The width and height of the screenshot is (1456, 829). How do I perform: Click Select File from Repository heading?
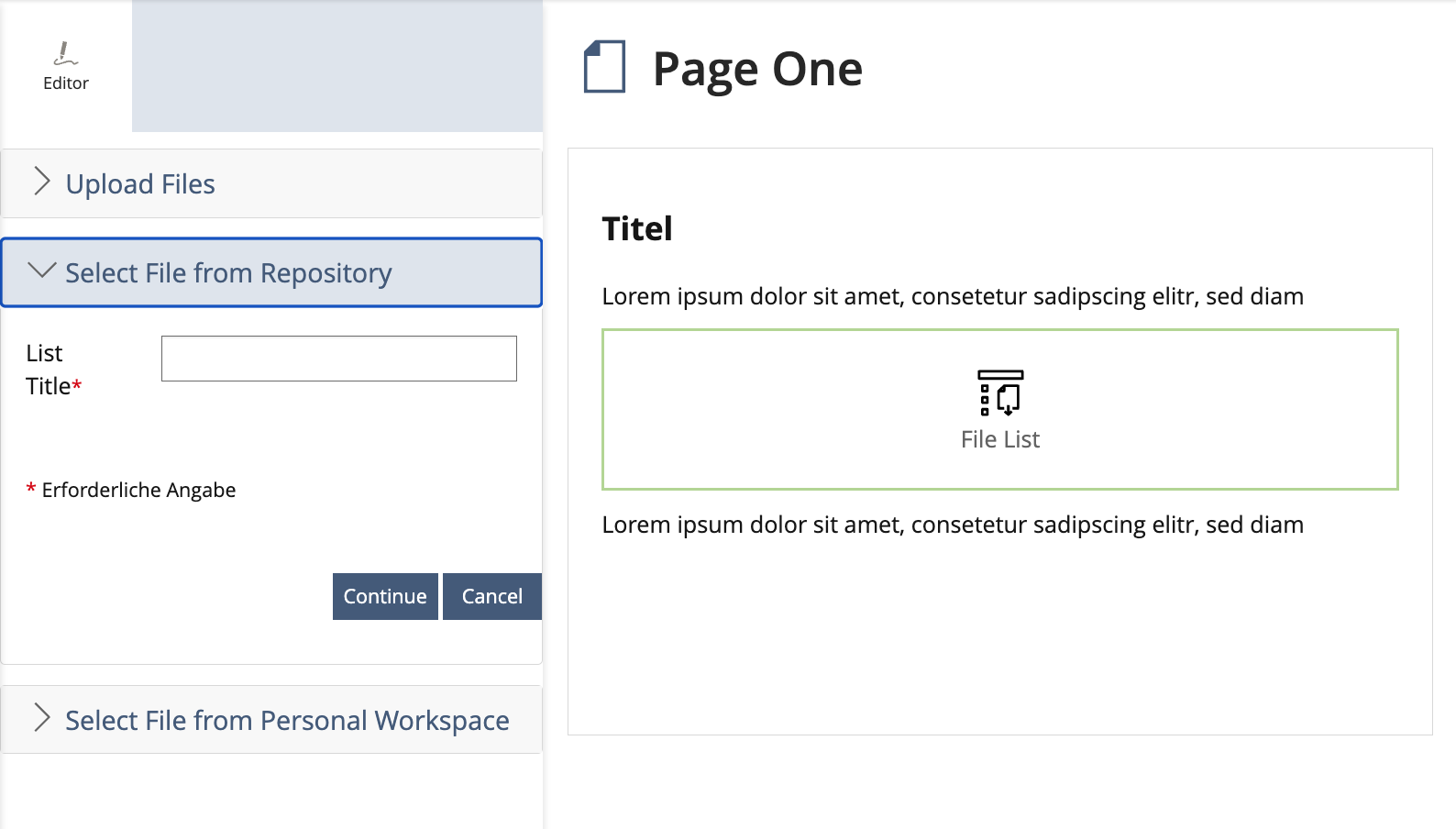point(228,273)
